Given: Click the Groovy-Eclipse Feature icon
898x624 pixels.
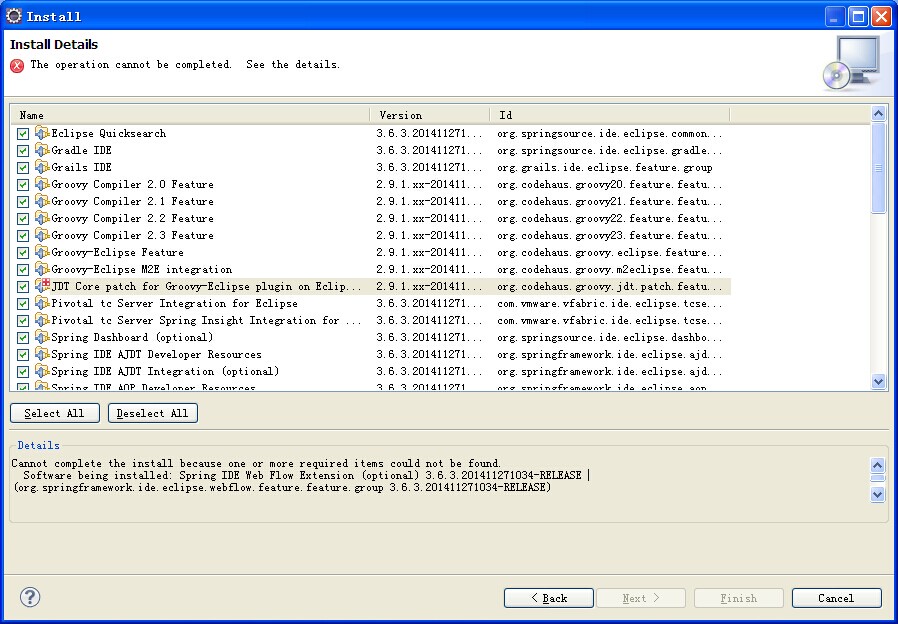Looking at the screenshot, I should click(x=42, y=252).
